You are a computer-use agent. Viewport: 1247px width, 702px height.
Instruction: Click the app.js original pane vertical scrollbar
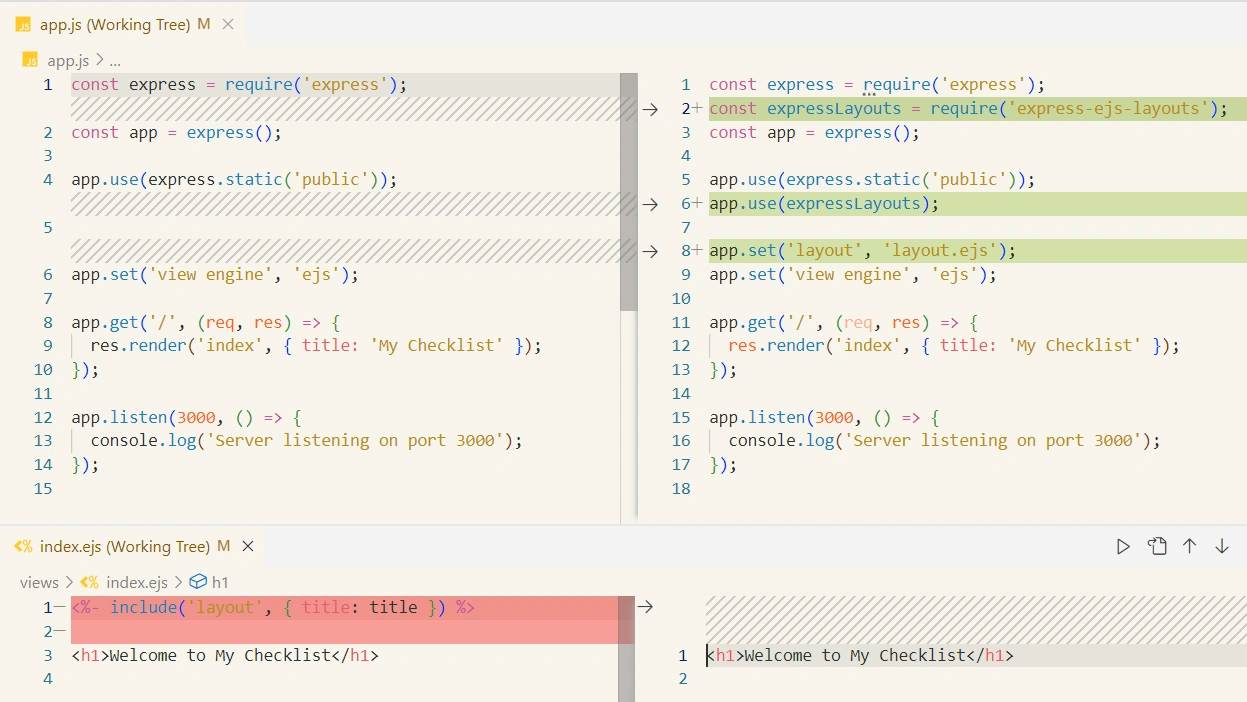(x=628, y=192)
